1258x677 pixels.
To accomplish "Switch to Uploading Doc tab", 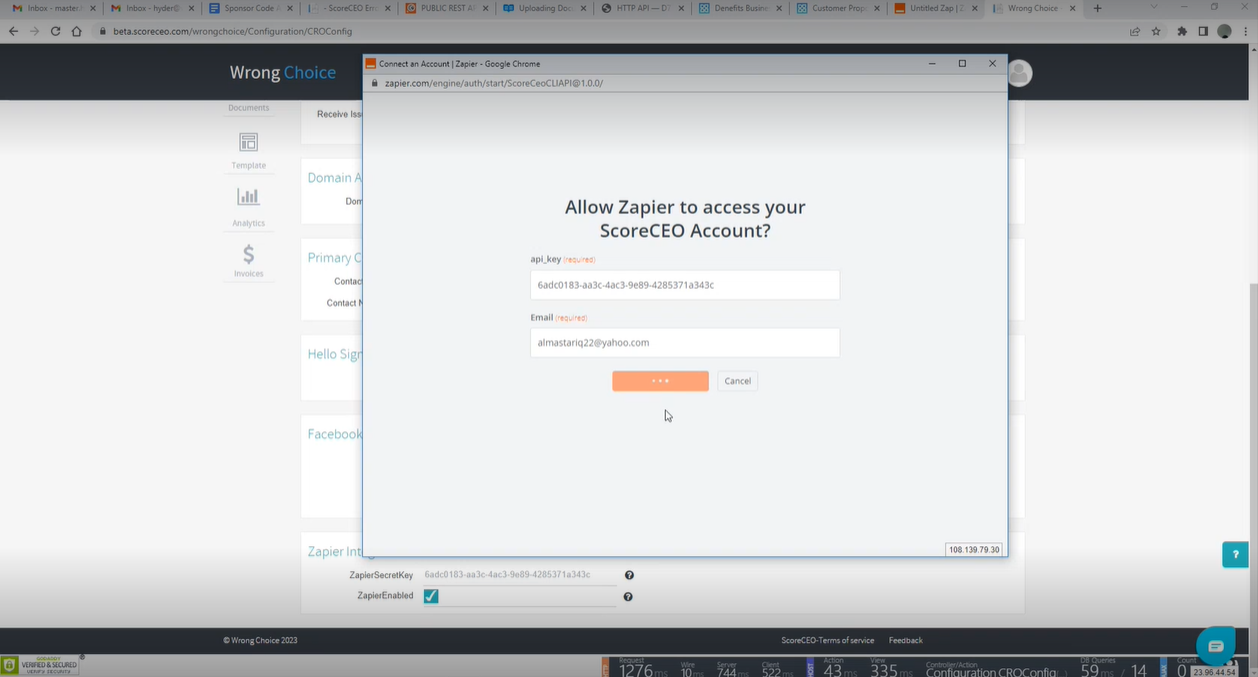I will click(544, 8).
